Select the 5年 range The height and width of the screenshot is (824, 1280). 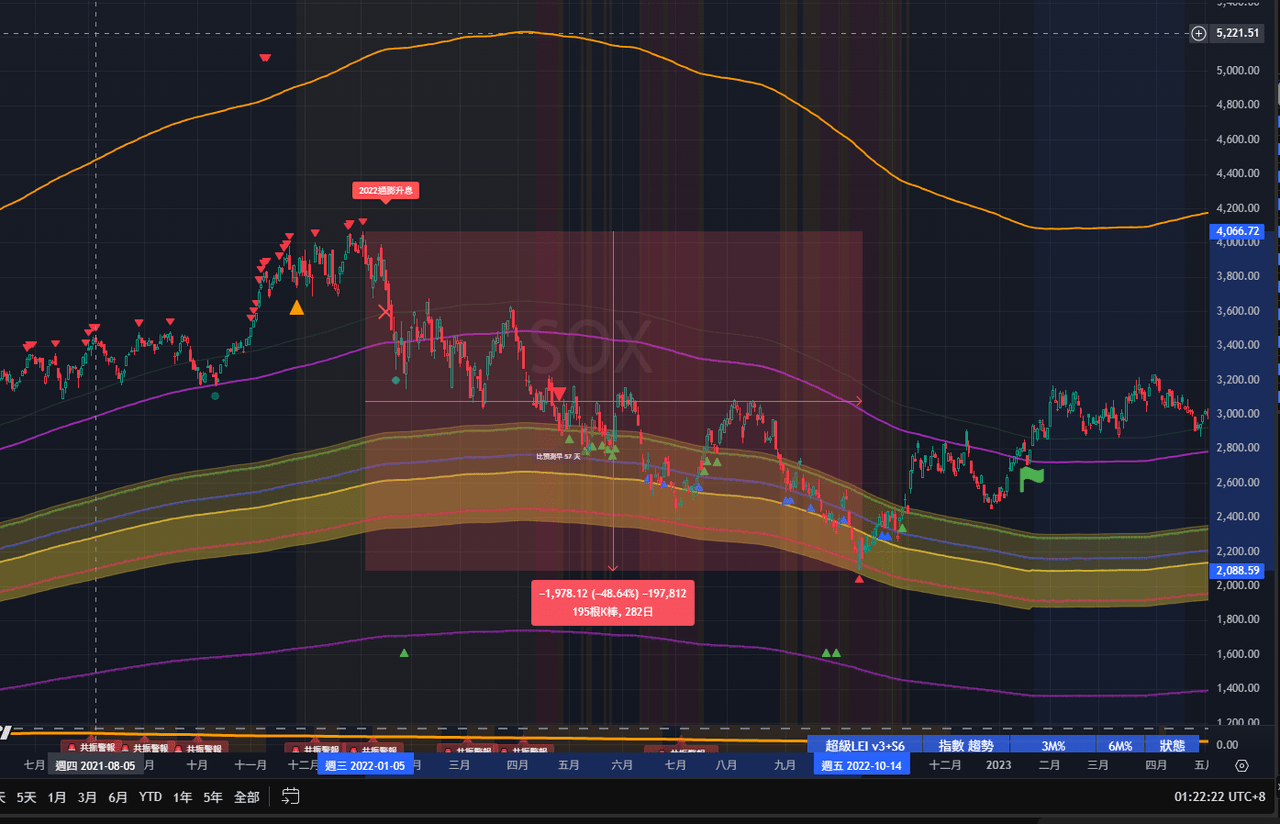[213, 797]
